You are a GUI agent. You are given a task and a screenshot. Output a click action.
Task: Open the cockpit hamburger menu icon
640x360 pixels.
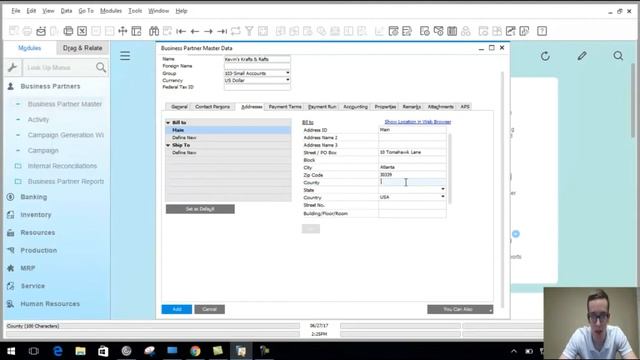[125, 56]
